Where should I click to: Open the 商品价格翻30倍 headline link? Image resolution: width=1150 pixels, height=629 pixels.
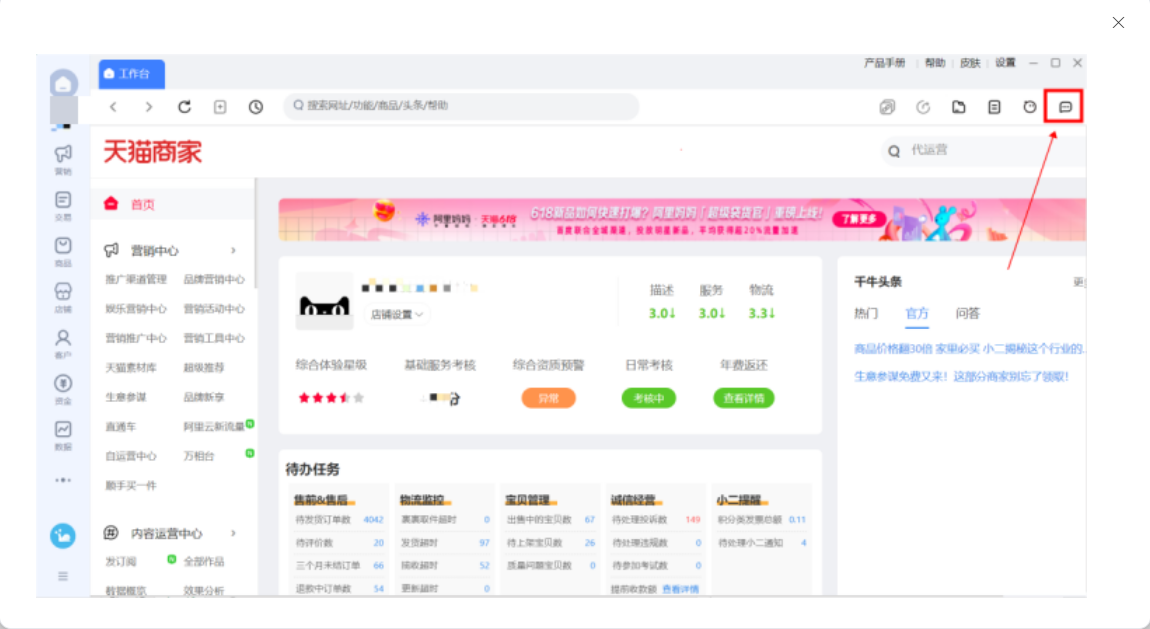pyautogui.click(x=969, y=349)
